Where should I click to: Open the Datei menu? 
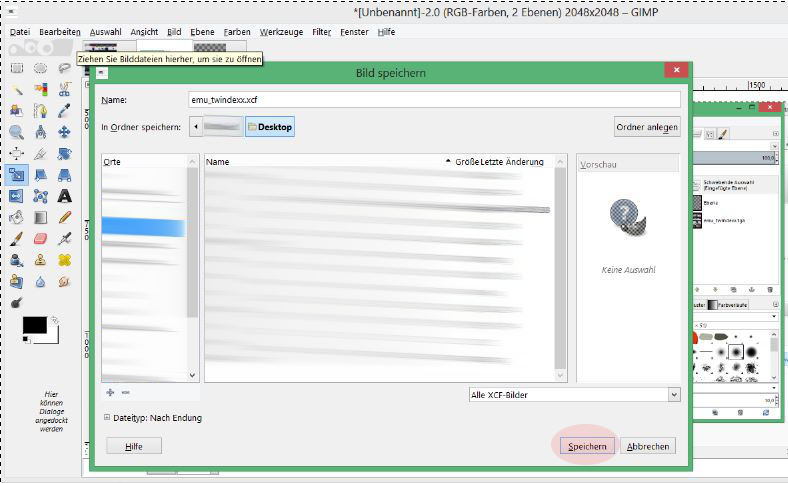click(x=20, y=32)
